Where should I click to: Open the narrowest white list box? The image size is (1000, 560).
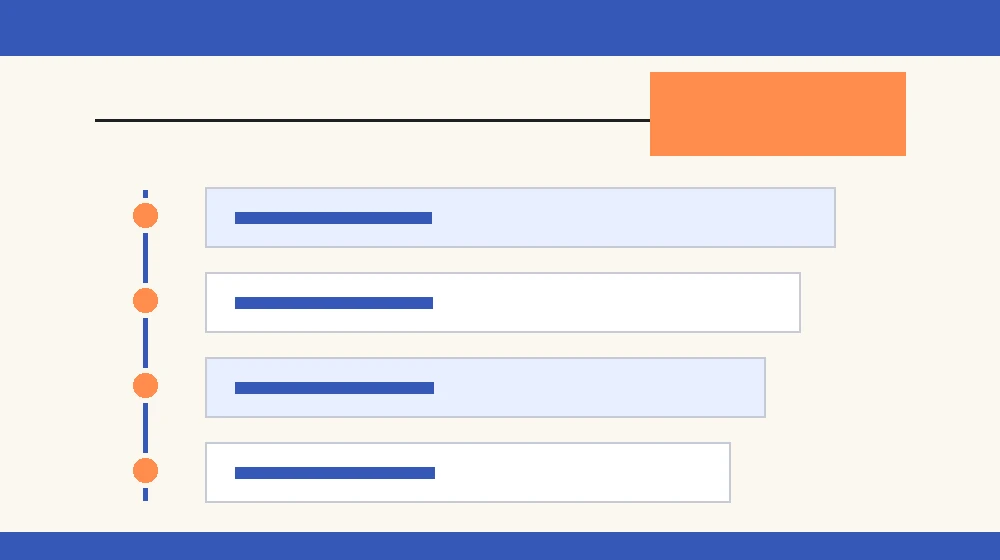[x=467, y=473]
